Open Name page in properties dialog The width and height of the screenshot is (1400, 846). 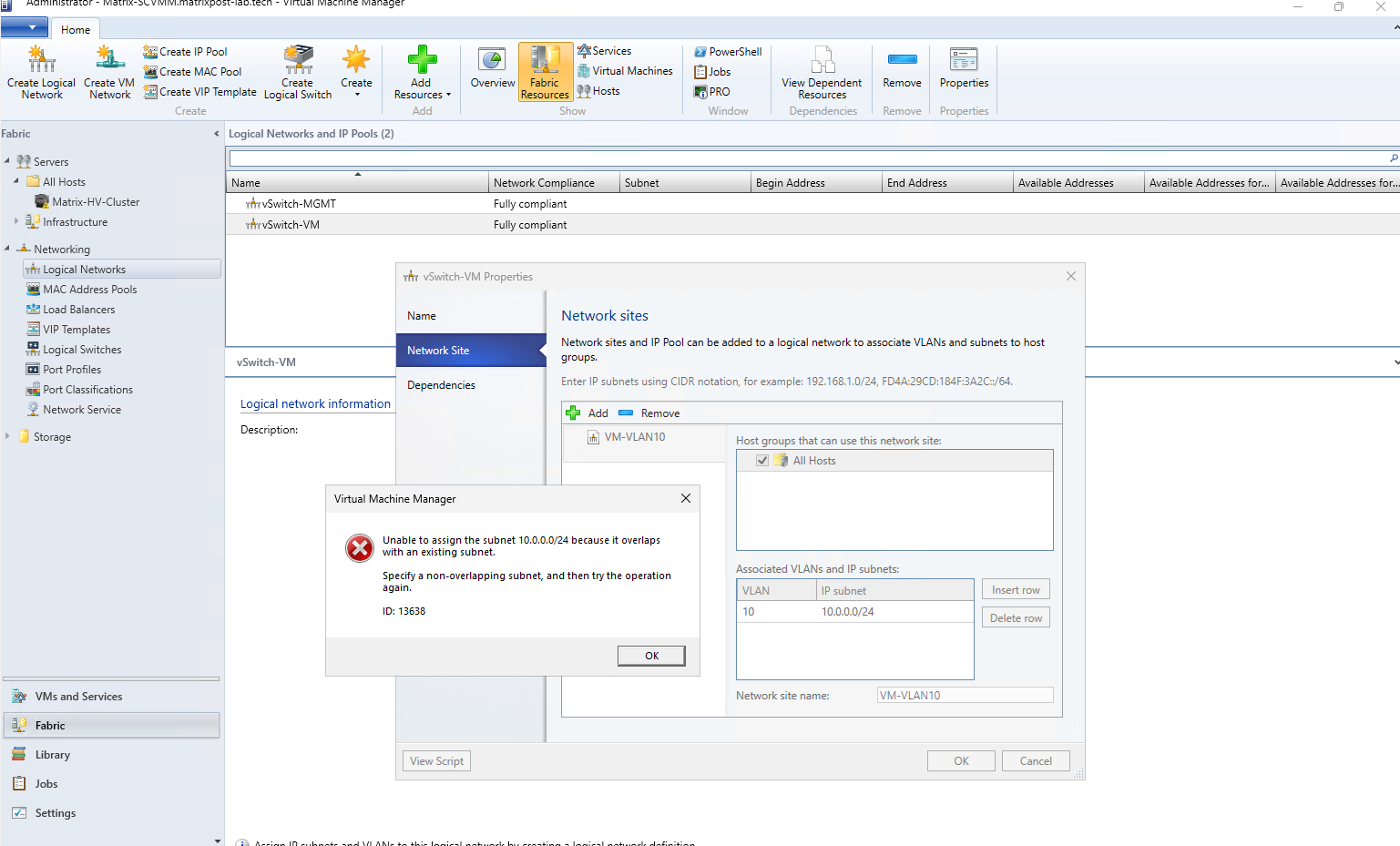tap(470, 316)
